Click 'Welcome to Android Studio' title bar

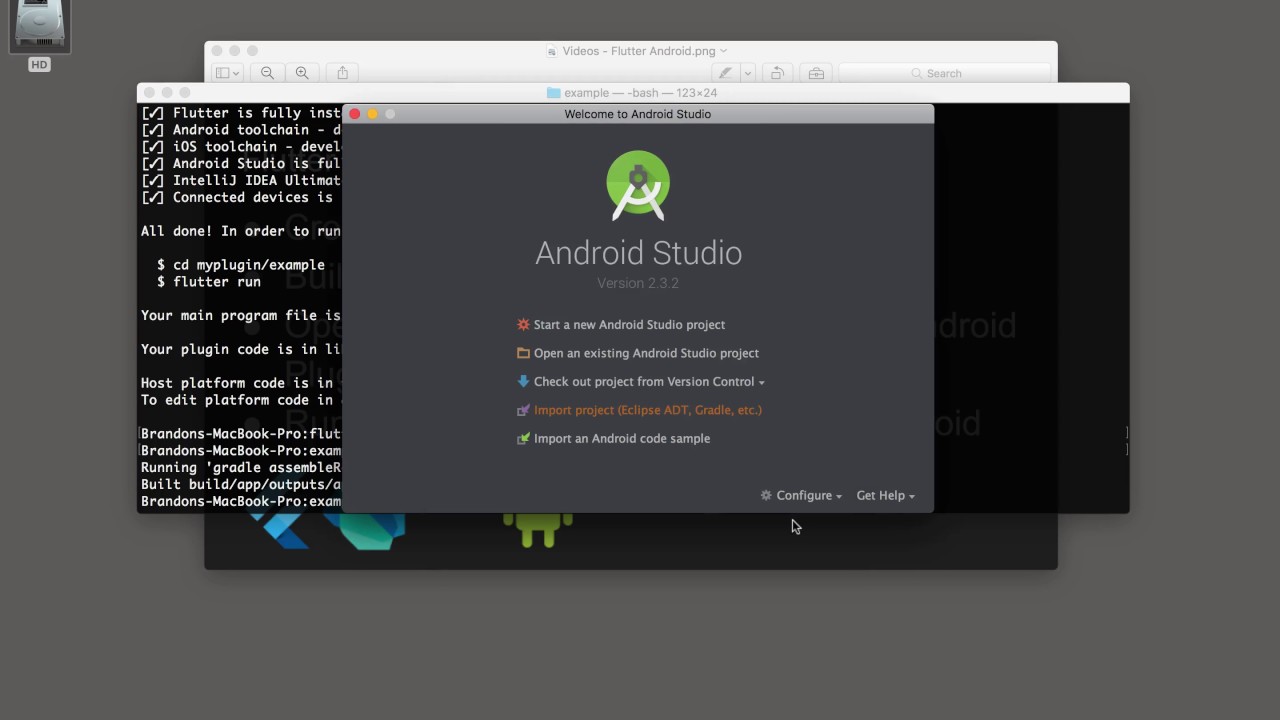click(638, 114)
